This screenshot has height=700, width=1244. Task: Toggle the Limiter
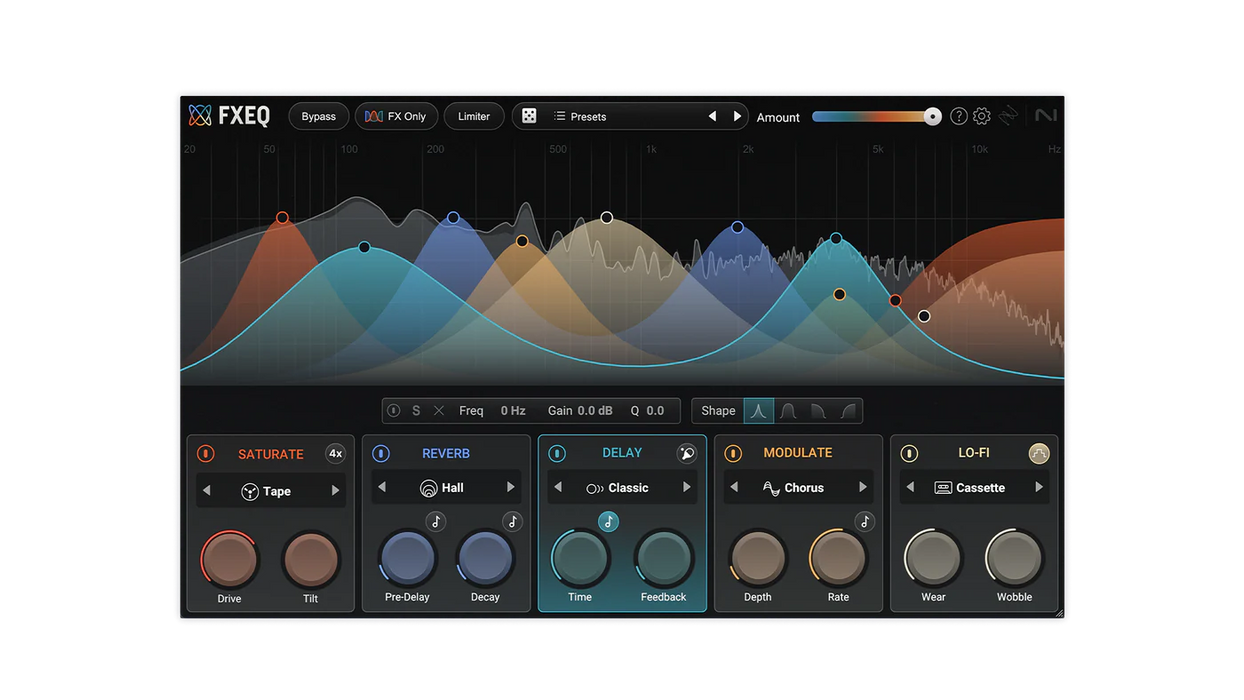point(474,116)
